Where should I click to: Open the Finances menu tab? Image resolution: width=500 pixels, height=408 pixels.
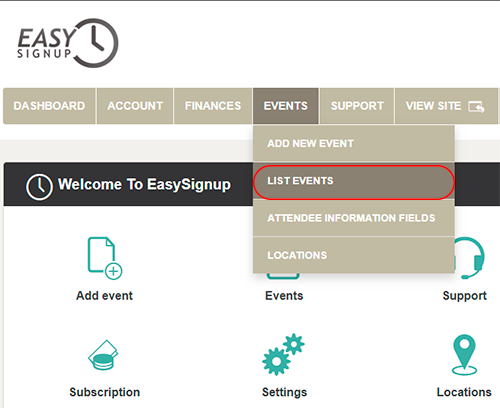[213, 106]
